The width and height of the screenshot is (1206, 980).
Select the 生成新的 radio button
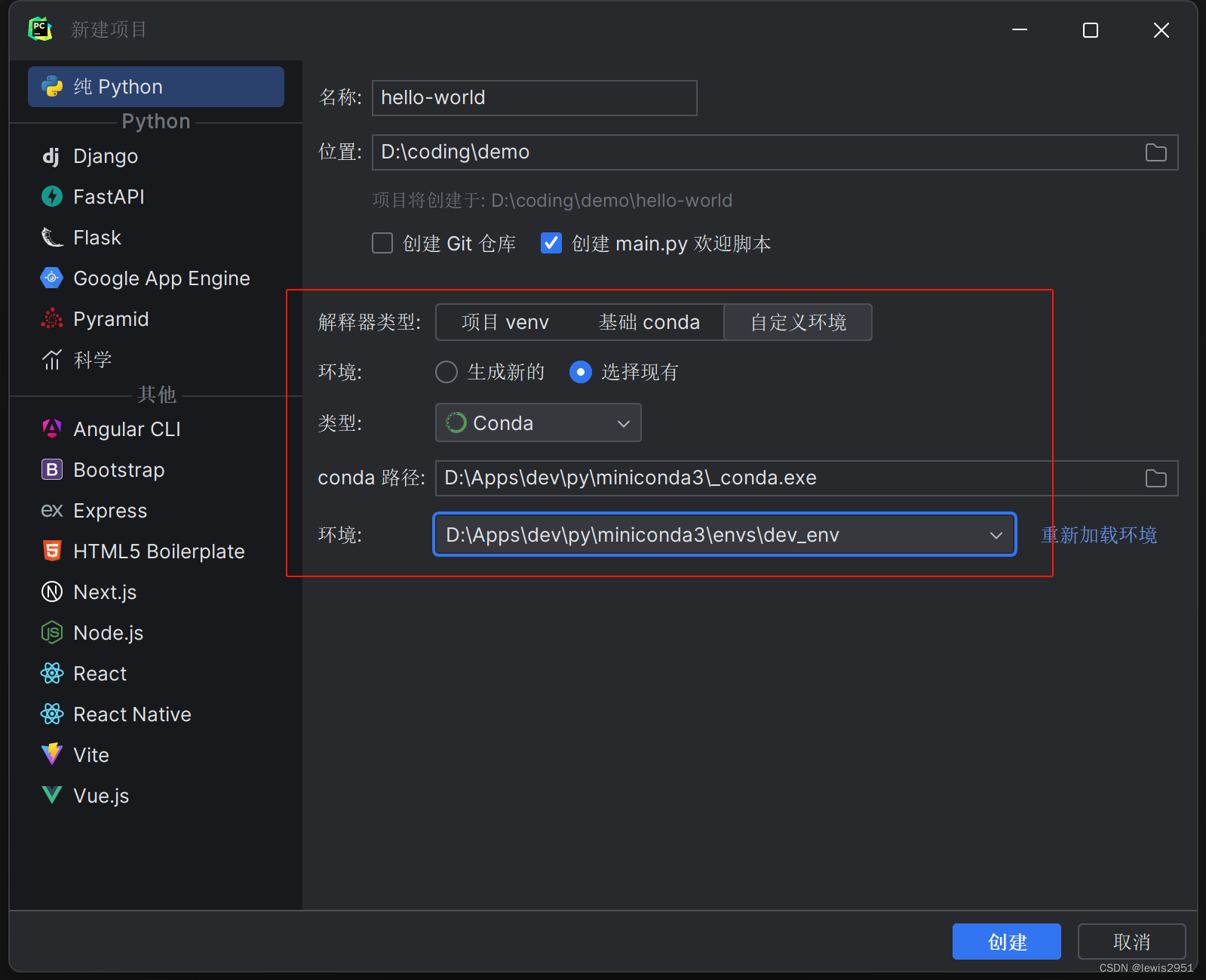pos(446,372)
